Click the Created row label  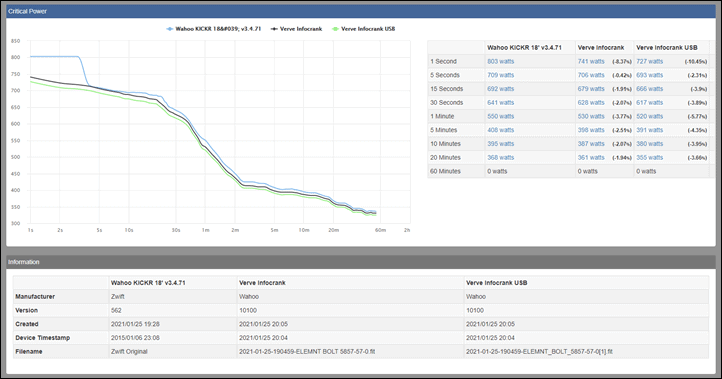27,324
